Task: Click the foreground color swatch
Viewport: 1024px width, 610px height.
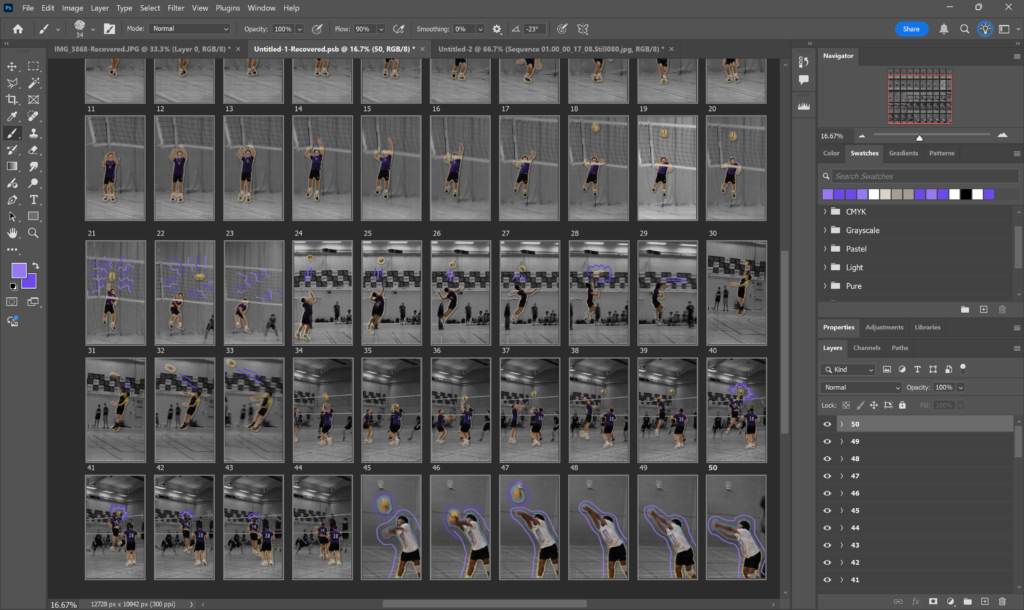Action: click(x=18, y=270)
